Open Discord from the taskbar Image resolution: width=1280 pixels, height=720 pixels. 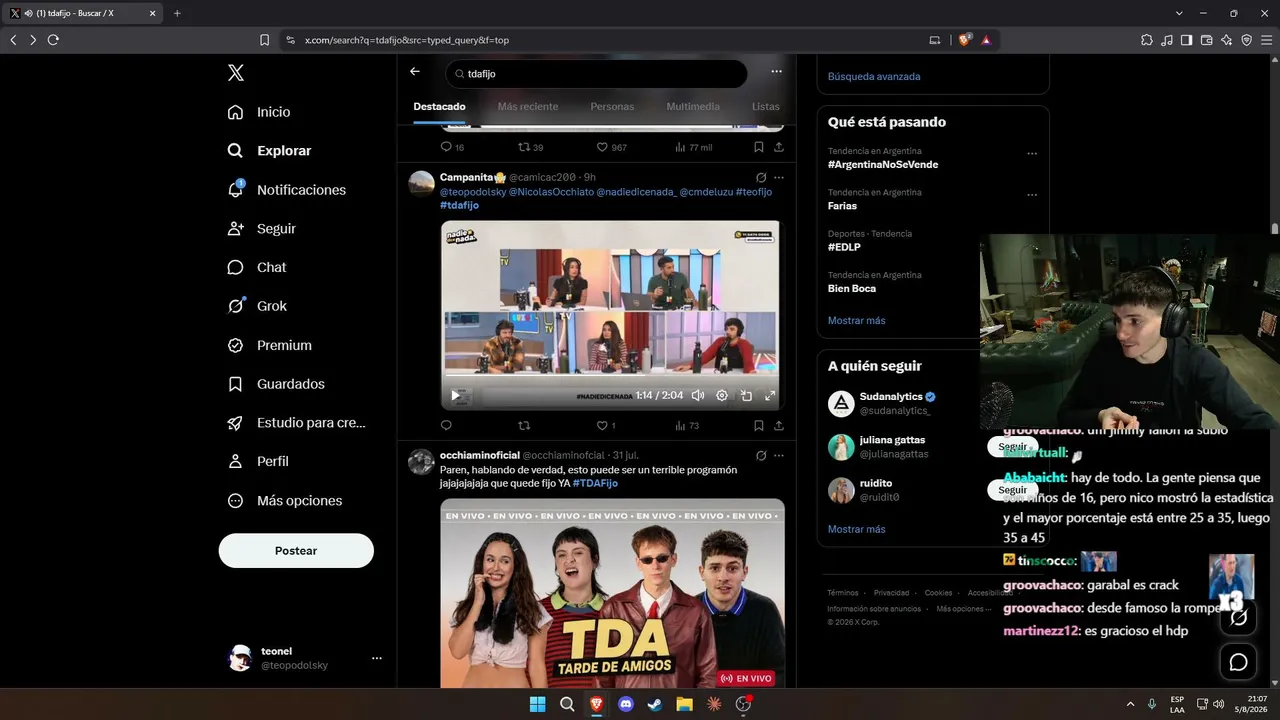pyautogui.click(x=626, y=704)
